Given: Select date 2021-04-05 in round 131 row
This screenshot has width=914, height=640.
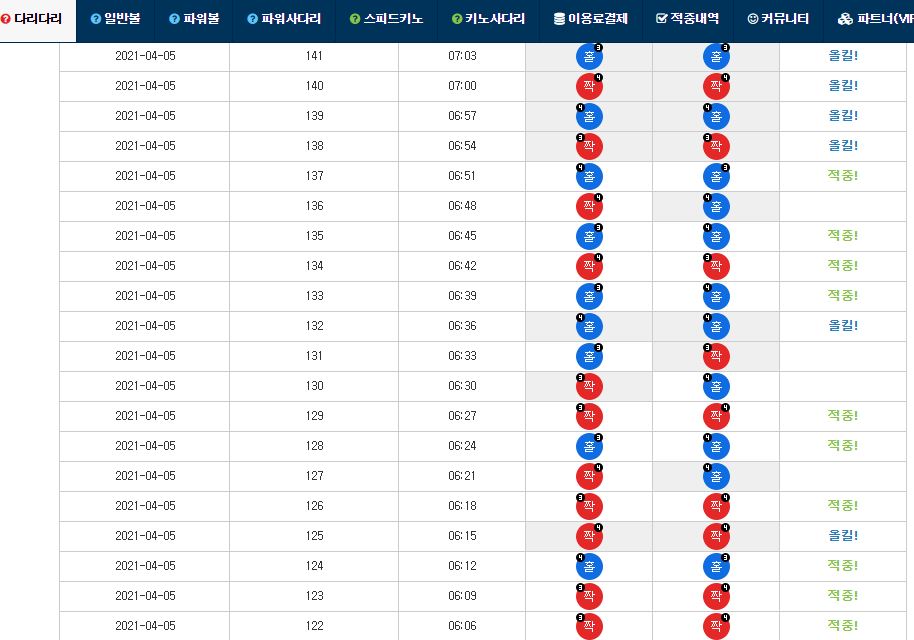Looking at the screenshot, I should pos(145,356).
